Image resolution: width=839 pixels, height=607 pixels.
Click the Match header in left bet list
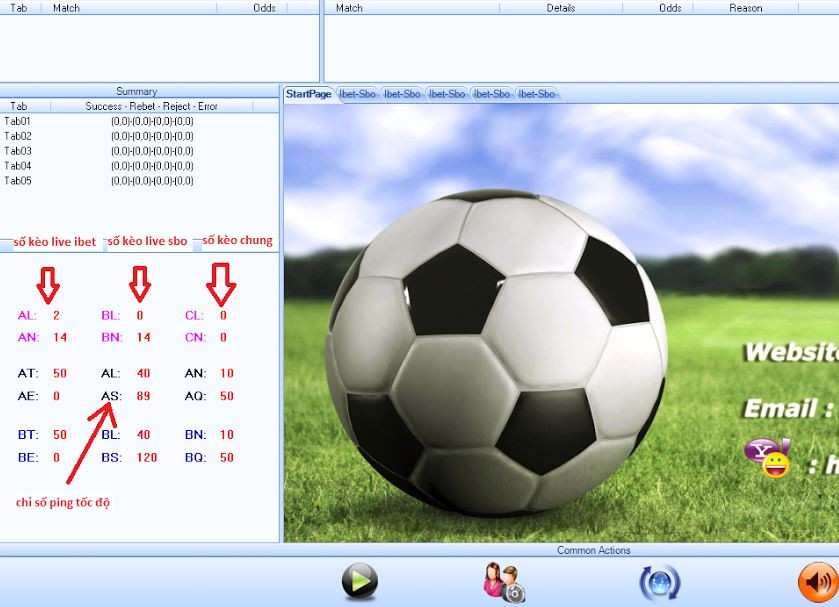(x=66, y=8)
